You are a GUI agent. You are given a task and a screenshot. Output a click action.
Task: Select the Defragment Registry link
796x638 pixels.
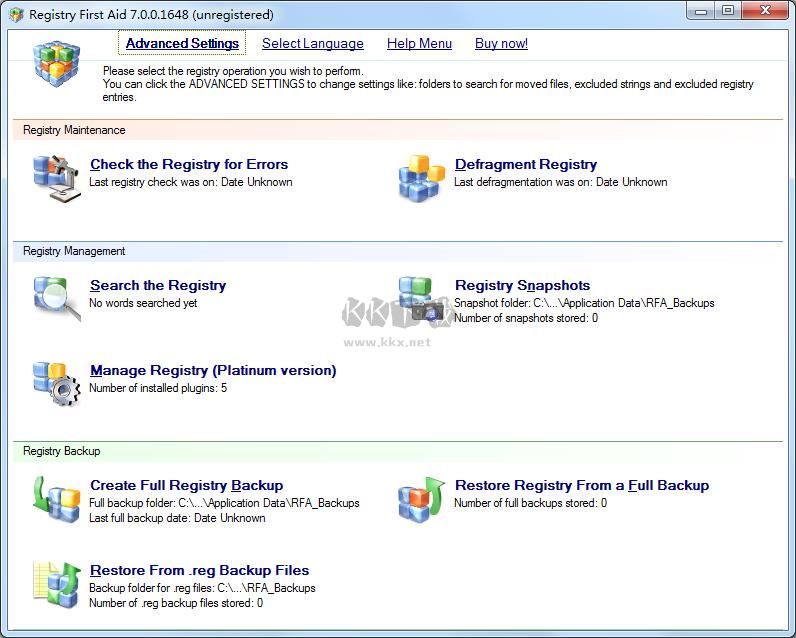[525, 164]
